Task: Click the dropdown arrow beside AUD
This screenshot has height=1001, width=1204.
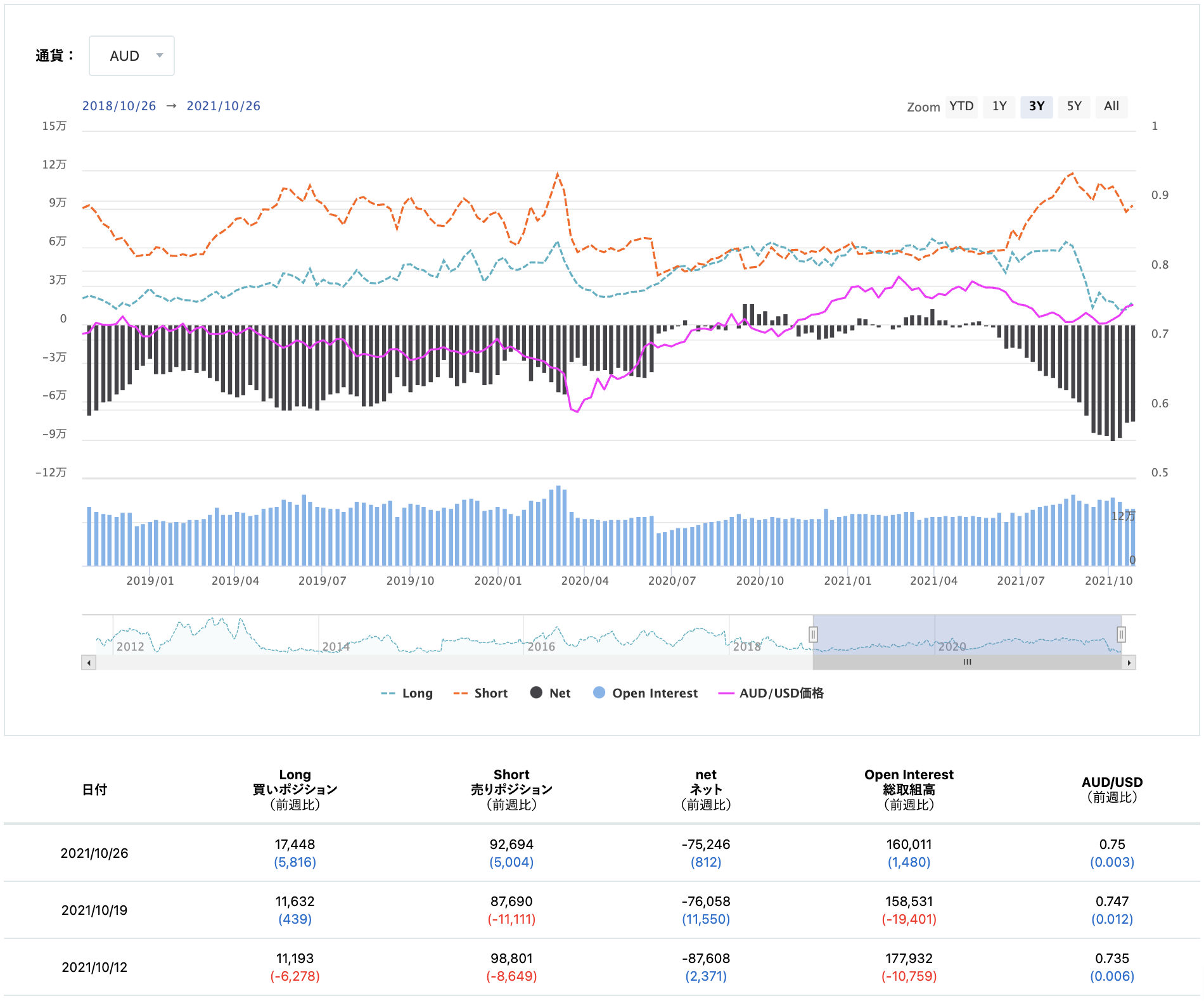Action: click(160, 56)
